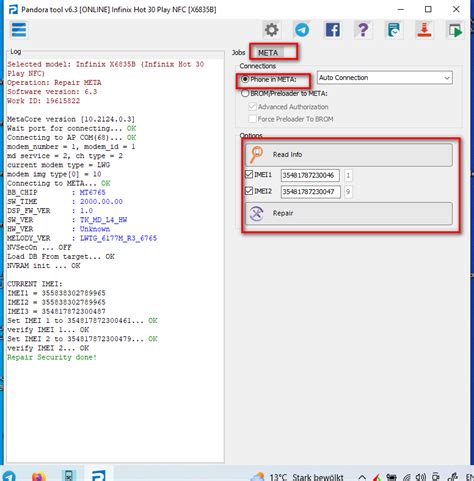Viewport: 474px width, 481px height.
Task: Open the weather widget showing 13°C
Action: click(x=297, y=477)
